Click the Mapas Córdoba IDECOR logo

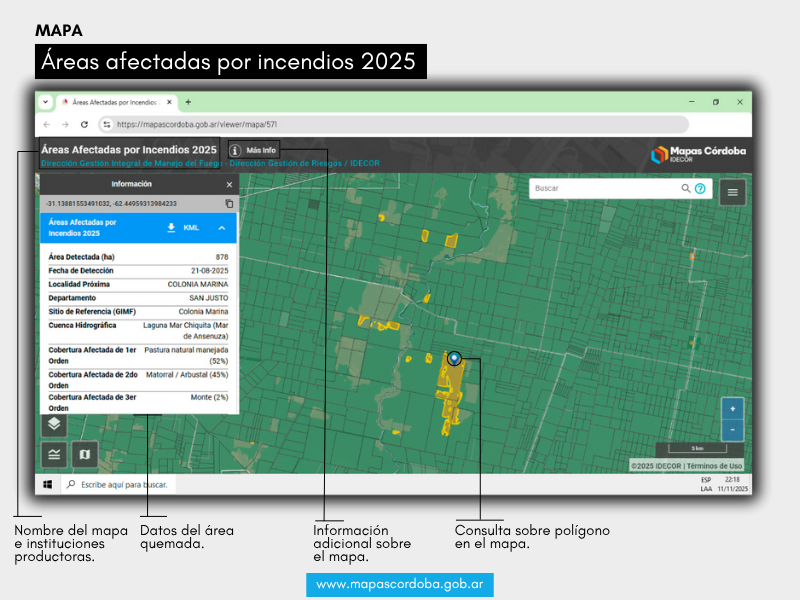698,154
